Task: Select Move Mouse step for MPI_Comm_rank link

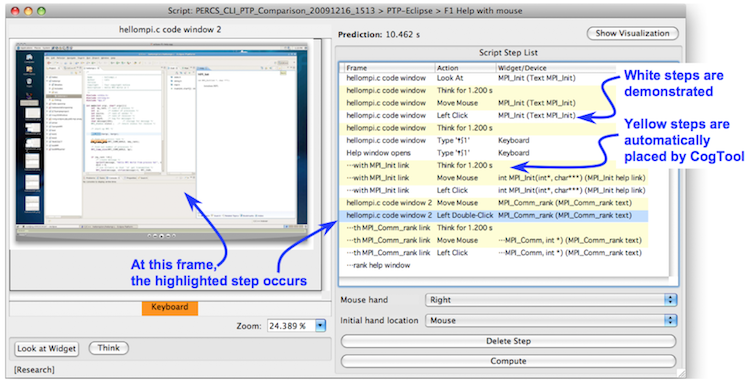Action: click(x=494, y=240)
